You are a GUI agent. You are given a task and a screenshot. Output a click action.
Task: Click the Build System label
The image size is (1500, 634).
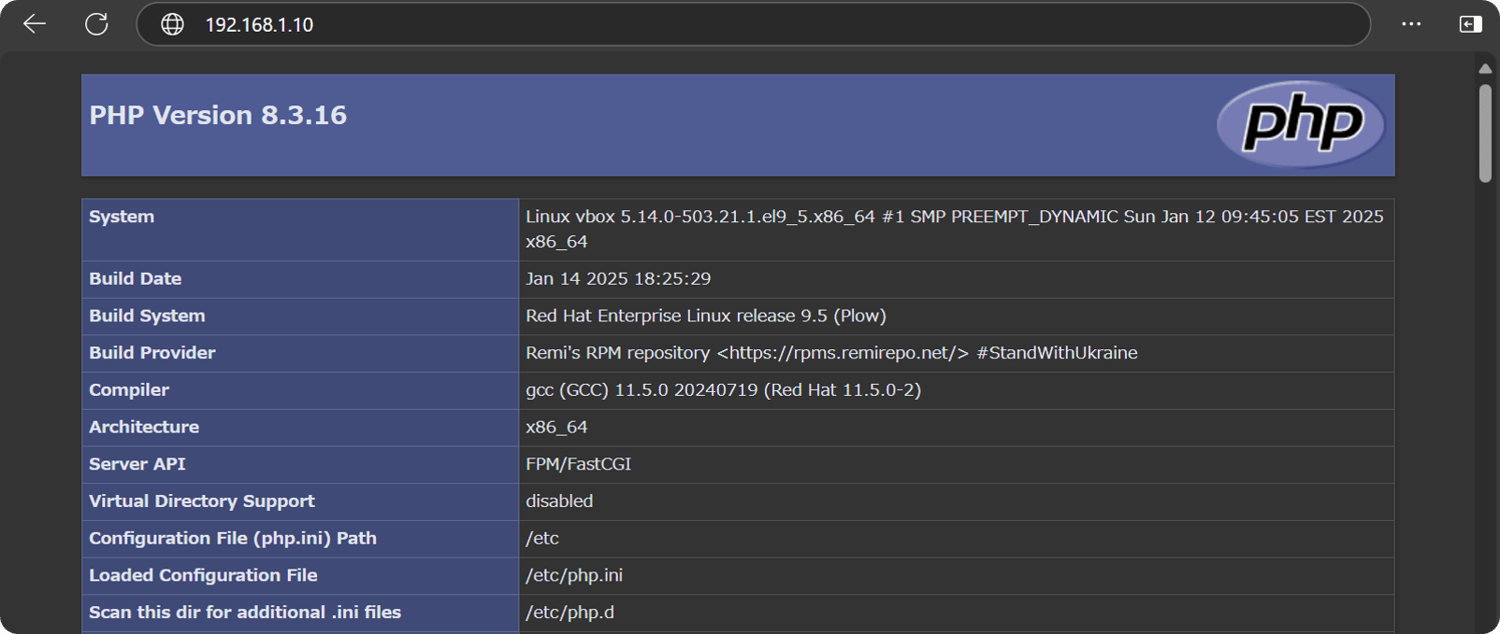click(x=147, y=316)
